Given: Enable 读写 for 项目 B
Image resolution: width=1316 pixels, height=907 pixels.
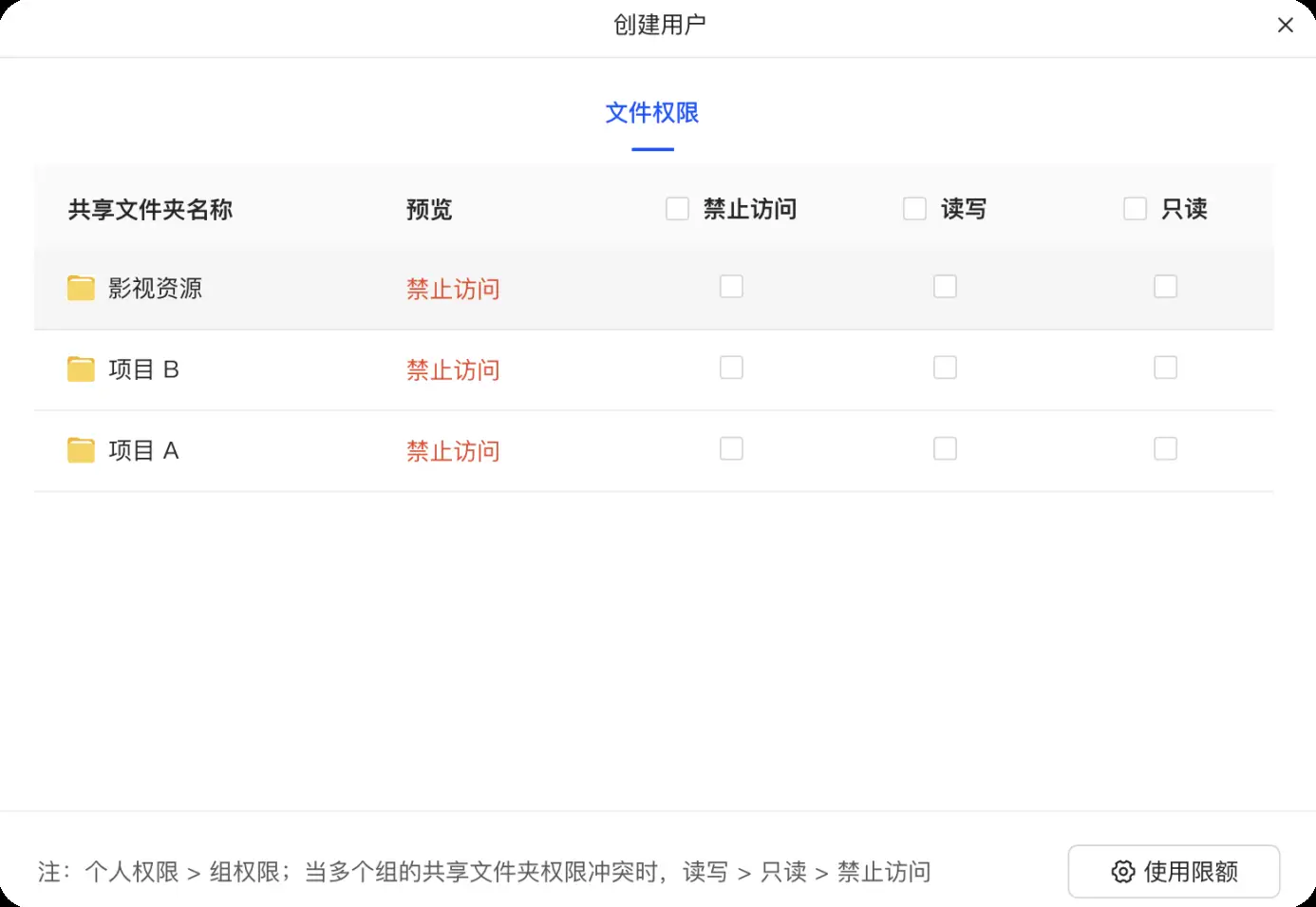Looking at the screenshot, I should coord(945,368).
